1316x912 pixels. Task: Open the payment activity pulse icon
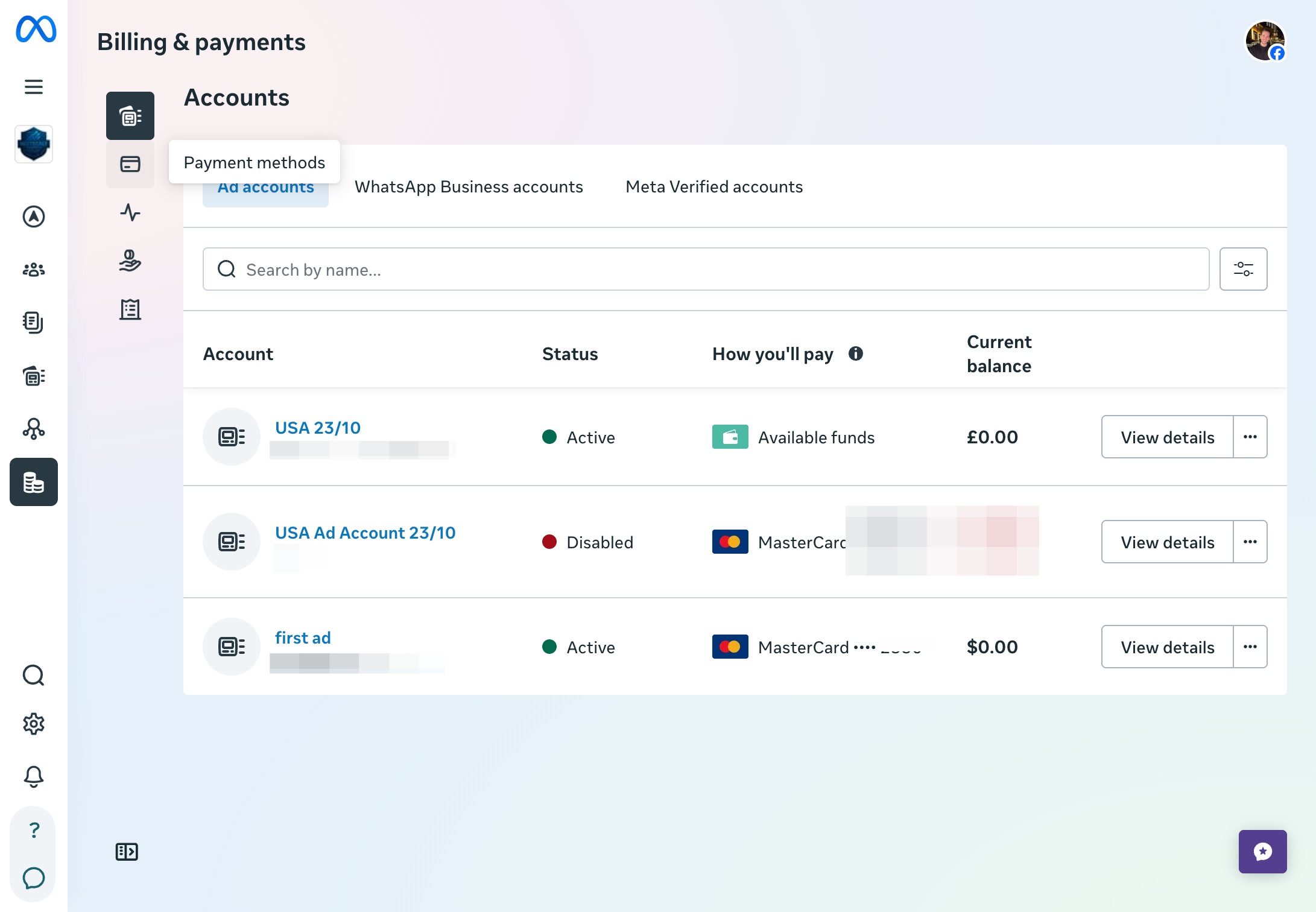tap(130, 212)
